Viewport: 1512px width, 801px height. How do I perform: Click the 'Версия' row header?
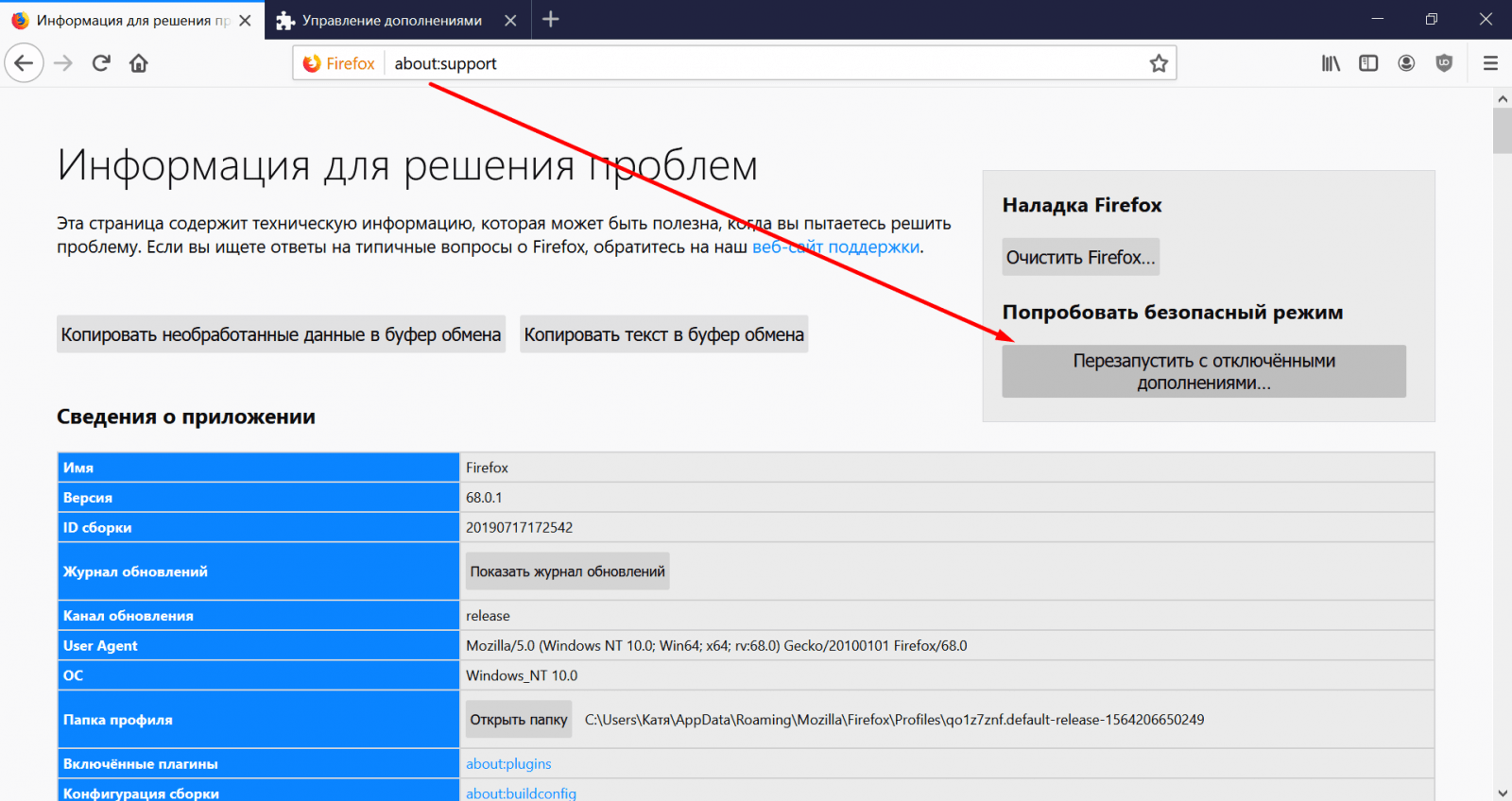pyautogui.click(x=259, y=498)
